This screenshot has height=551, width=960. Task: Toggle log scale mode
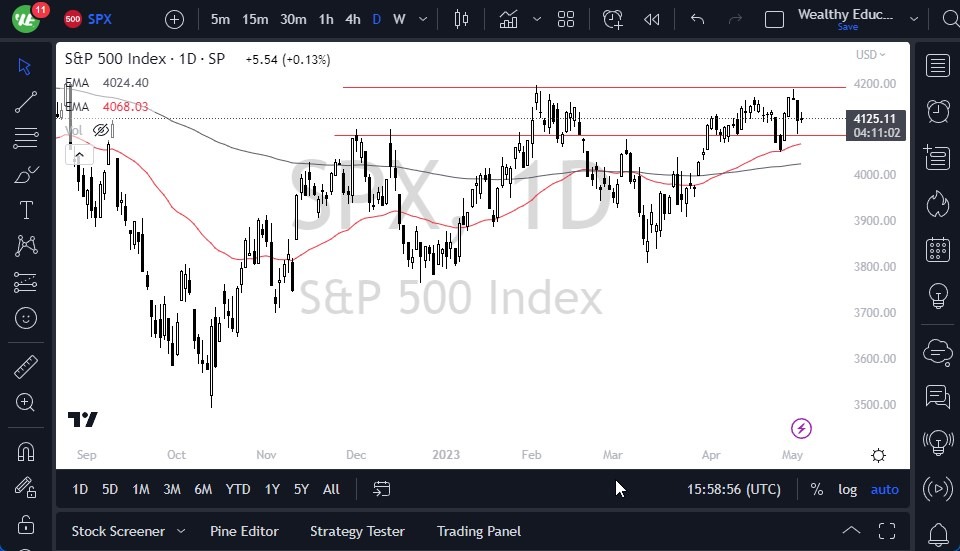[x=847, y=489]
